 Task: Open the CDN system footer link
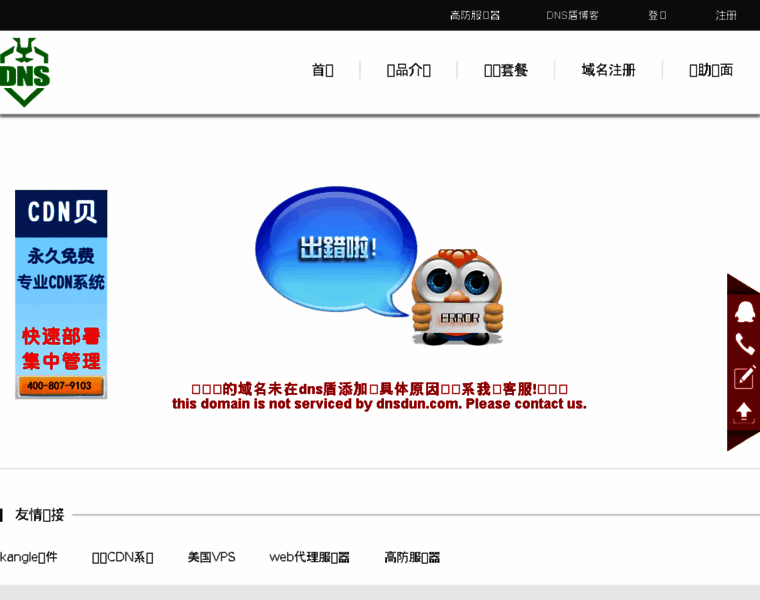click(x=123, y=557)
